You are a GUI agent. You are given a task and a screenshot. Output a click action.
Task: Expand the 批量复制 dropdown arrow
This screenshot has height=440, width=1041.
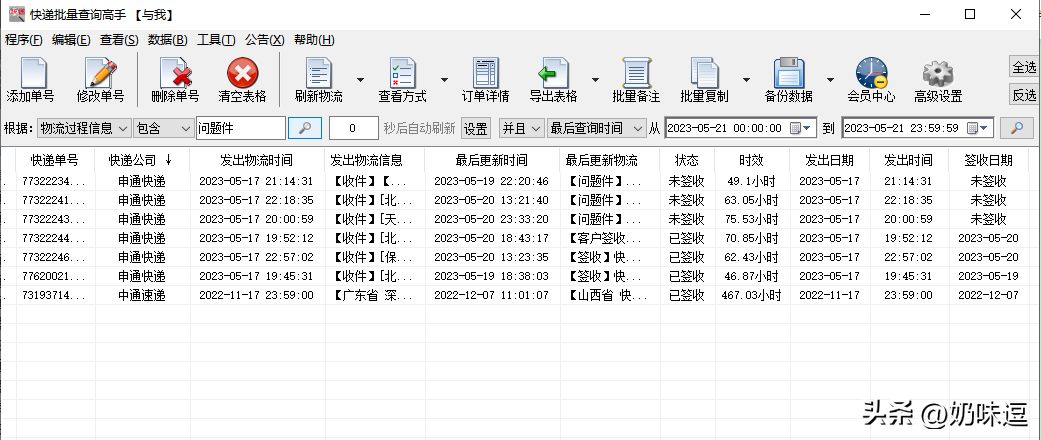(x=746, y=80)
